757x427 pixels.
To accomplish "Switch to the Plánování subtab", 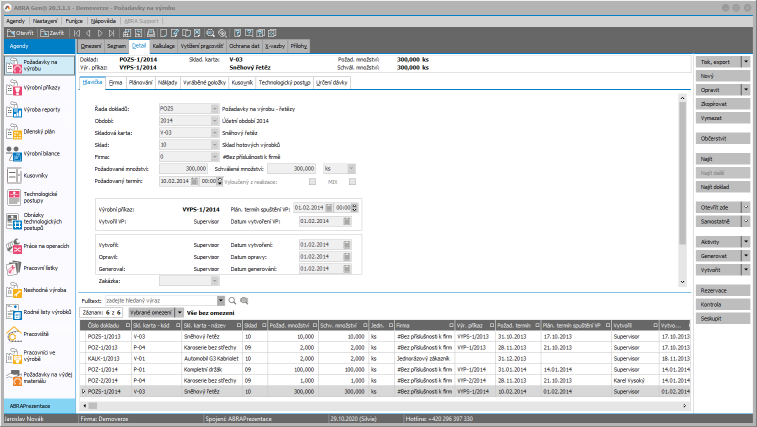I will click(x=140, y=83).
